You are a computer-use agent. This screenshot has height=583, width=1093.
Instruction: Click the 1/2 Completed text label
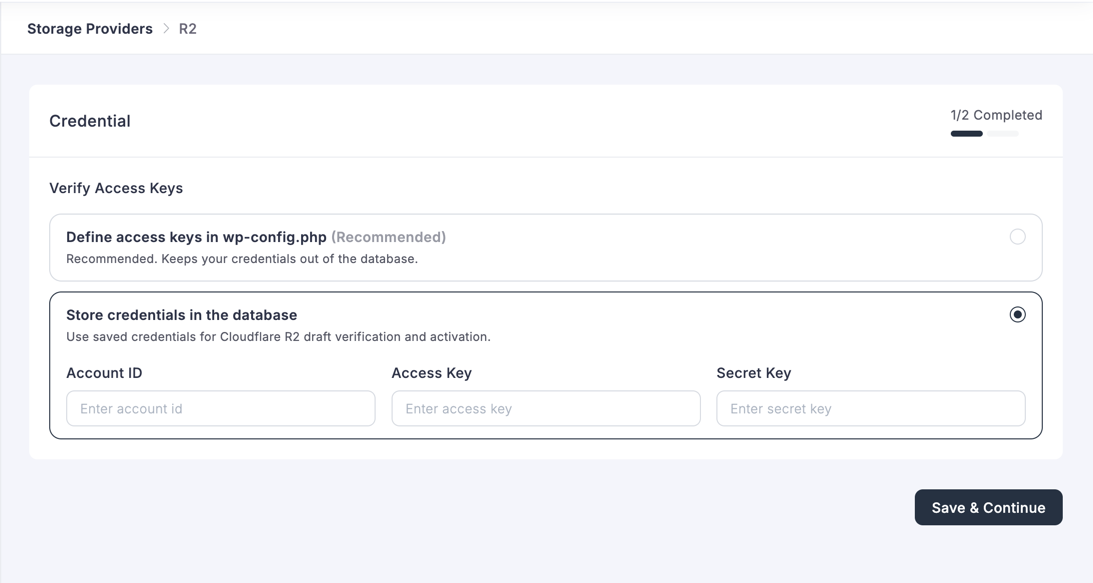tap(996, 114)
